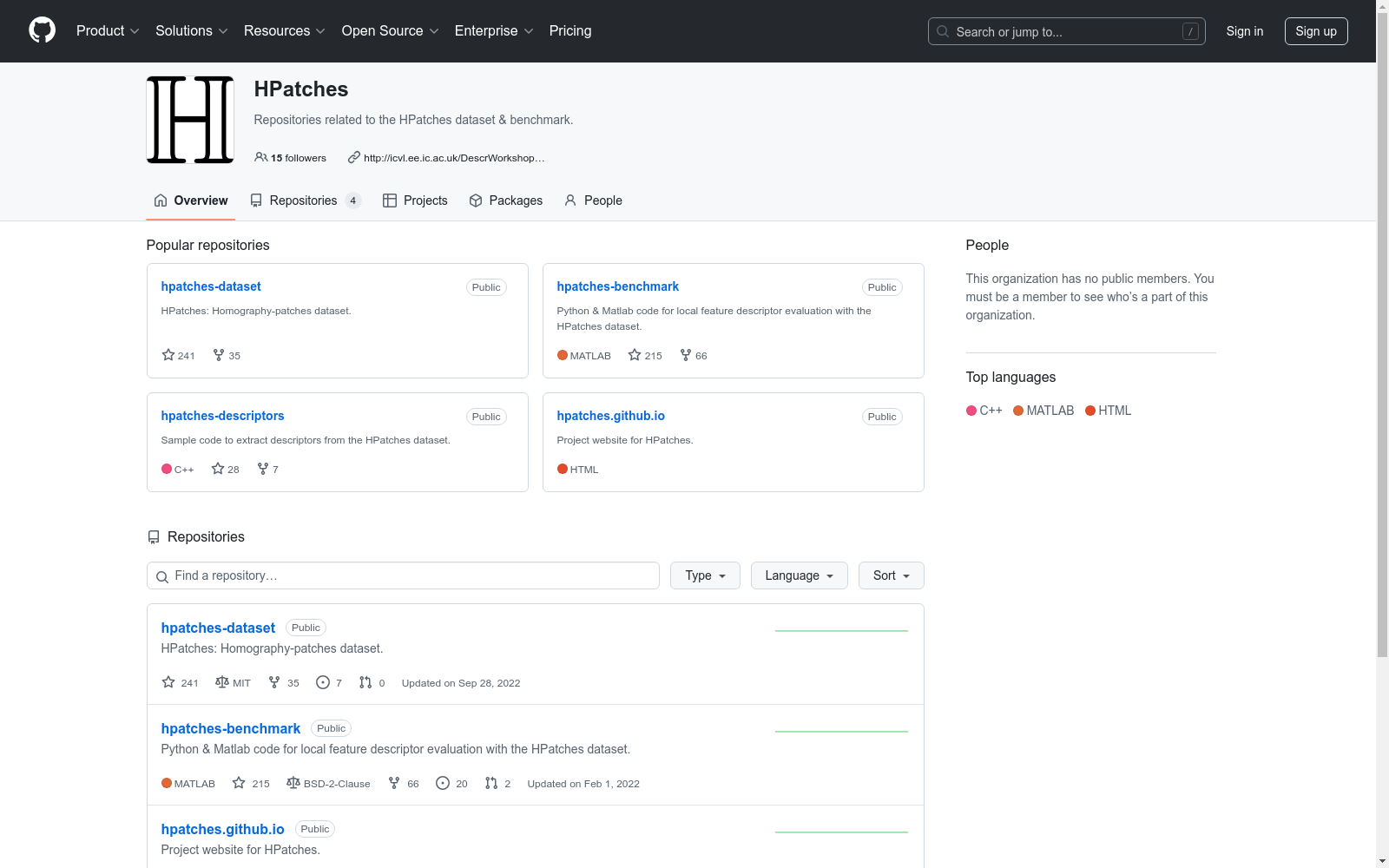The width and height of the screenshot is (1389, 868).
Task: Click the Find a repository input
Action: [x=403, y=575]
